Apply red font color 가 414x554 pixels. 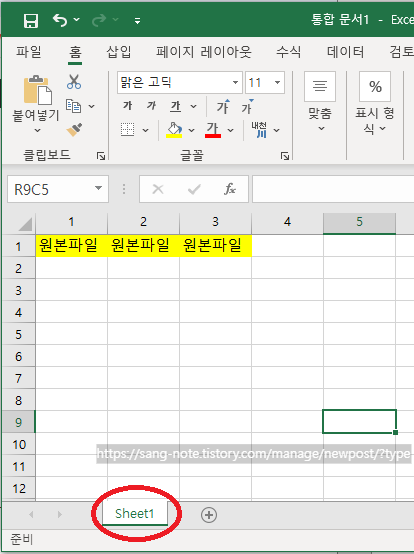pyautogui.click(x=213, y=130)
